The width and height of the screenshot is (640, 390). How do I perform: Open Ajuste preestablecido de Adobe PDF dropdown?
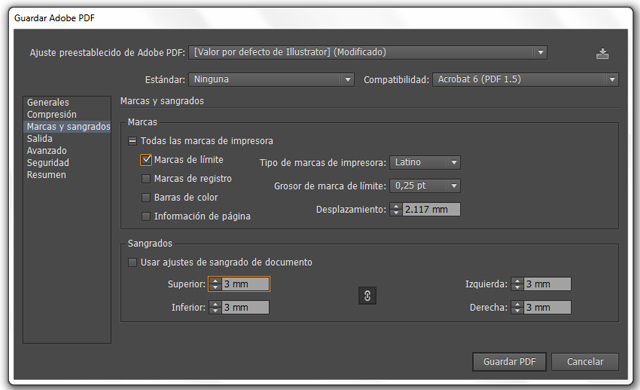pos(368,52)
